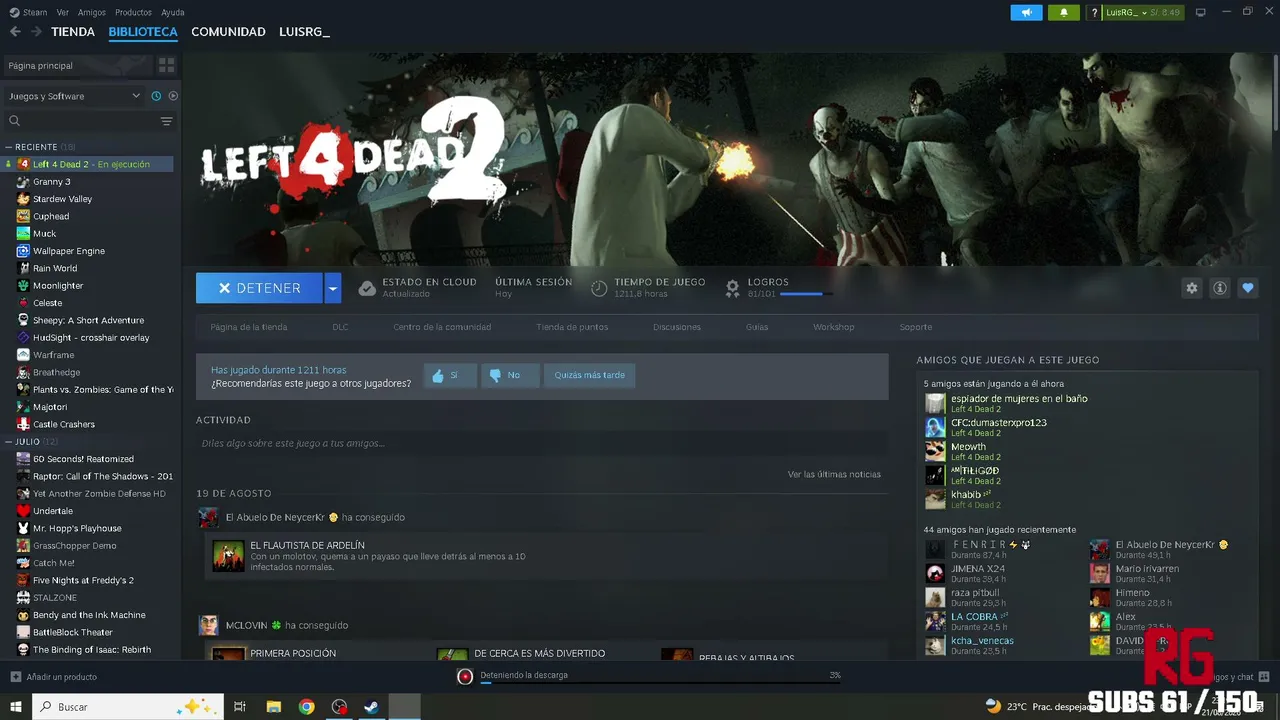The width and height of the screenshot is (1280, 720).
Task: Toggle sort by recent activity clock
Action: point(156,96)
